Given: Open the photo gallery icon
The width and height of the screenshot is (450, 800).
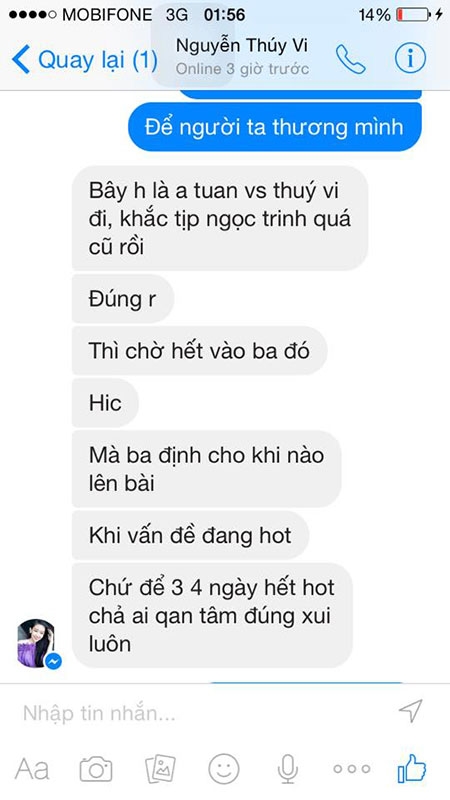Looking at the screenshot, I should tap(160, 768).
